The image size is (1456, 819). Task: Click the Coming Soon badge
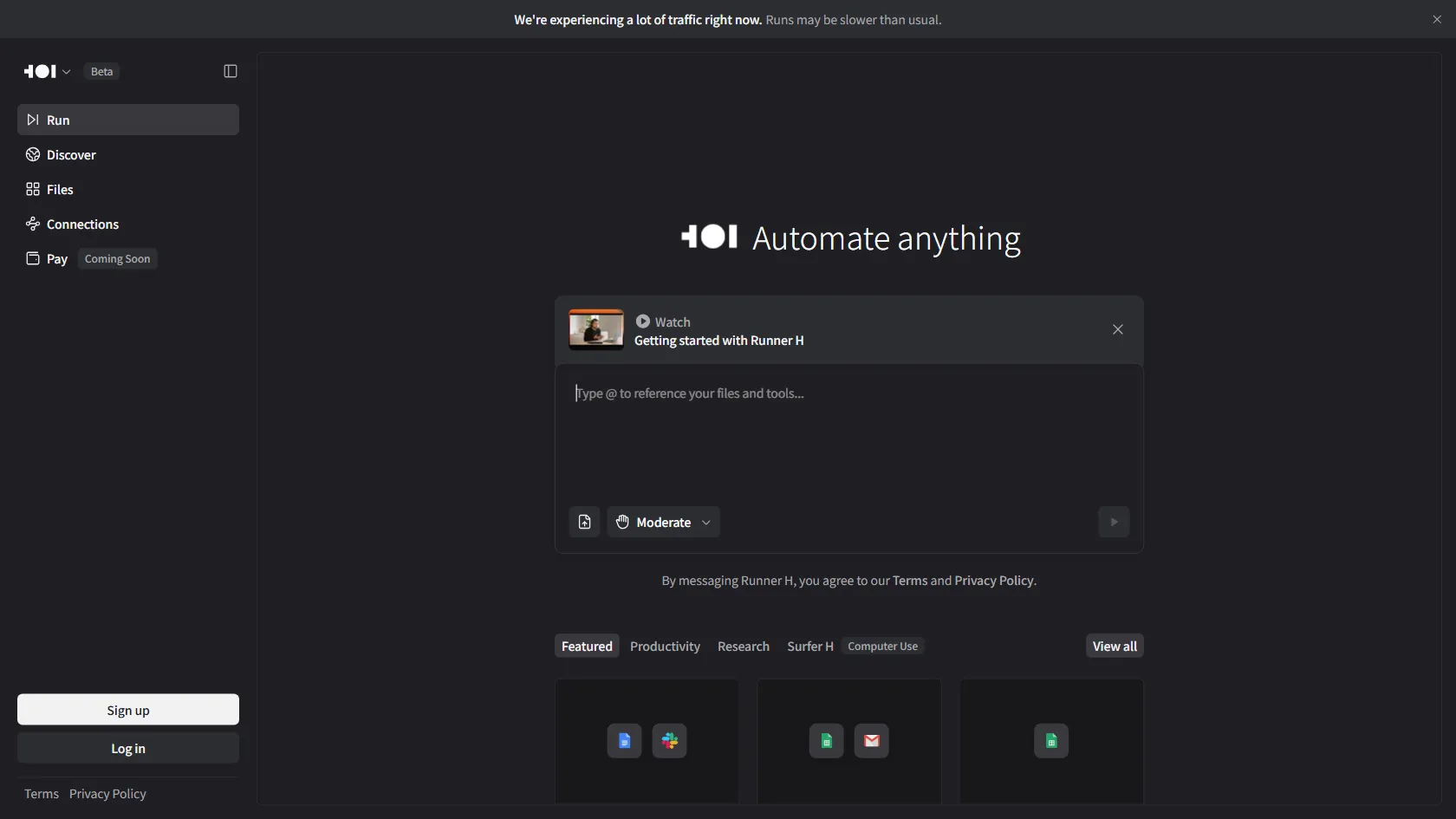pyautogui.click(x=117, y=258)
